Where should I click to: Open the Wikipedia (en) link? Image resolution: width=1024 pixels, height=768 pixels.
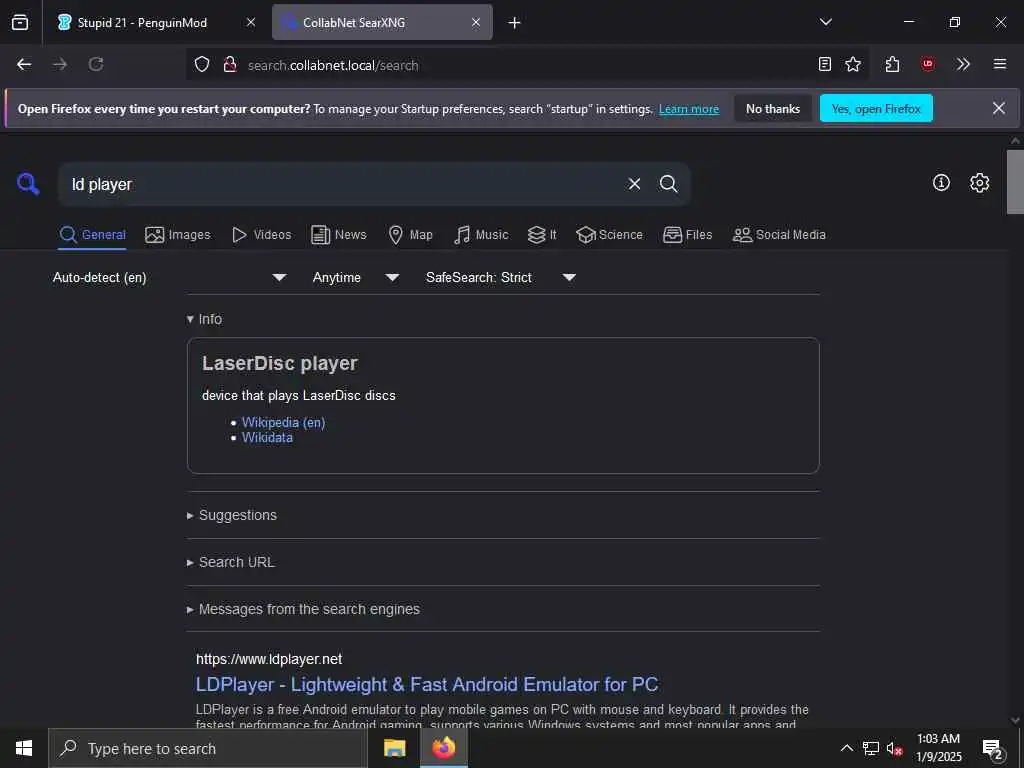(283, 423)
